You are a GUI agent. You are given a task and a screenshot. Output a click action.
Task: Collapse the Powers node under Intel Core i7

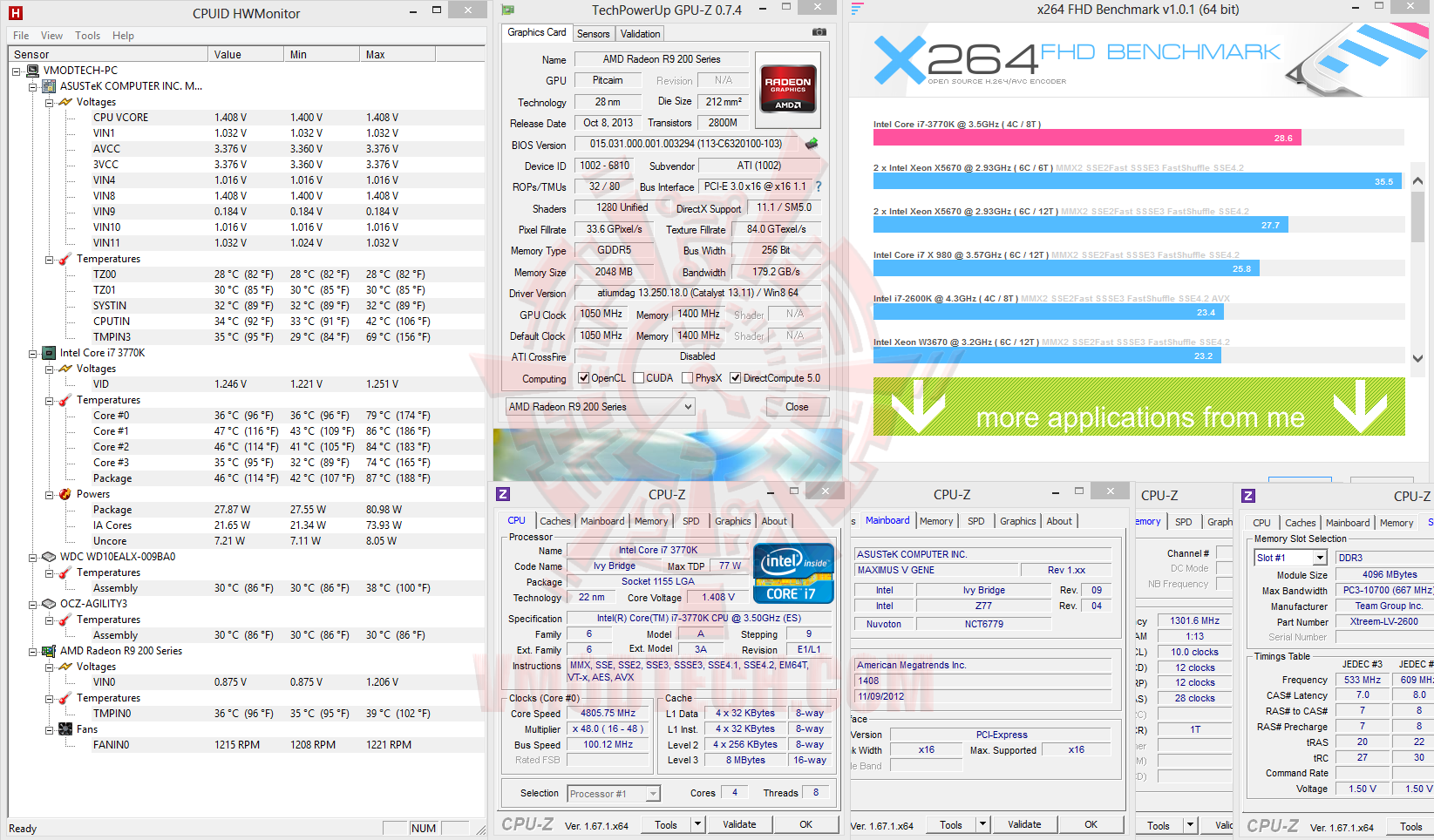coord(50,494)
